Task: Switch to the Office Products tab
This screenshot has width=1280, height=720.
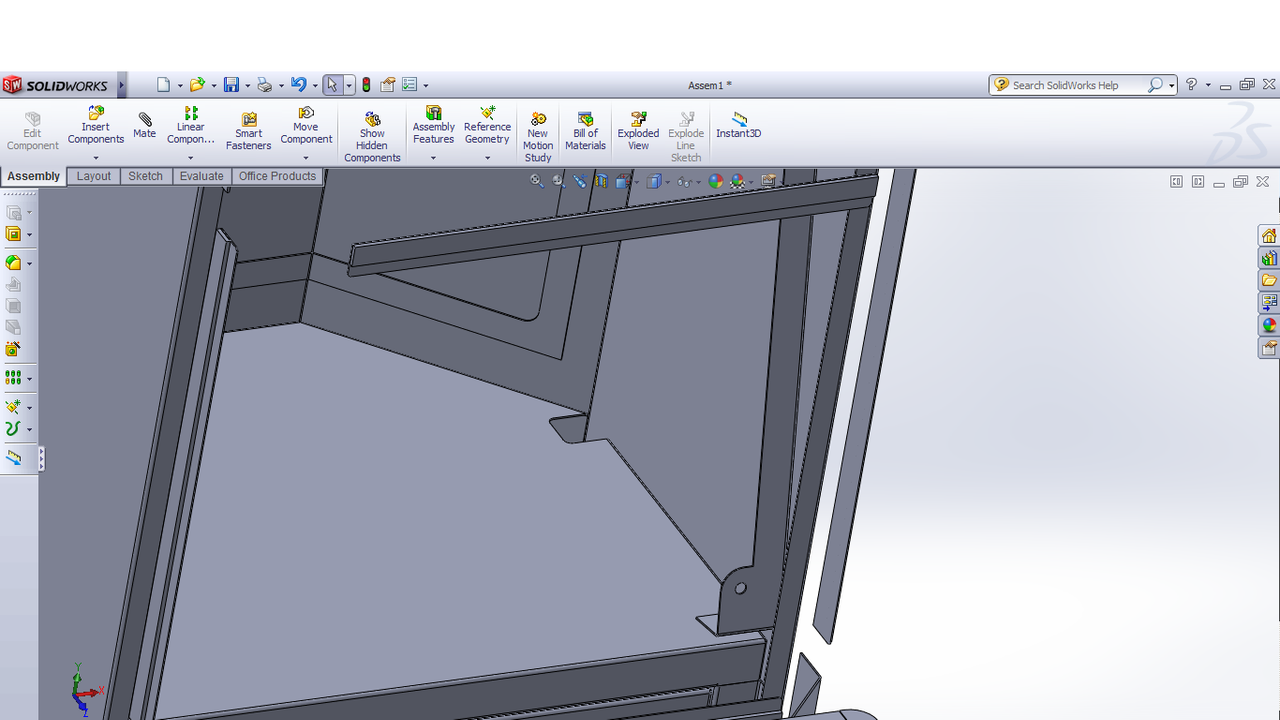Action: pyautogui.click(x=277, y=176)
